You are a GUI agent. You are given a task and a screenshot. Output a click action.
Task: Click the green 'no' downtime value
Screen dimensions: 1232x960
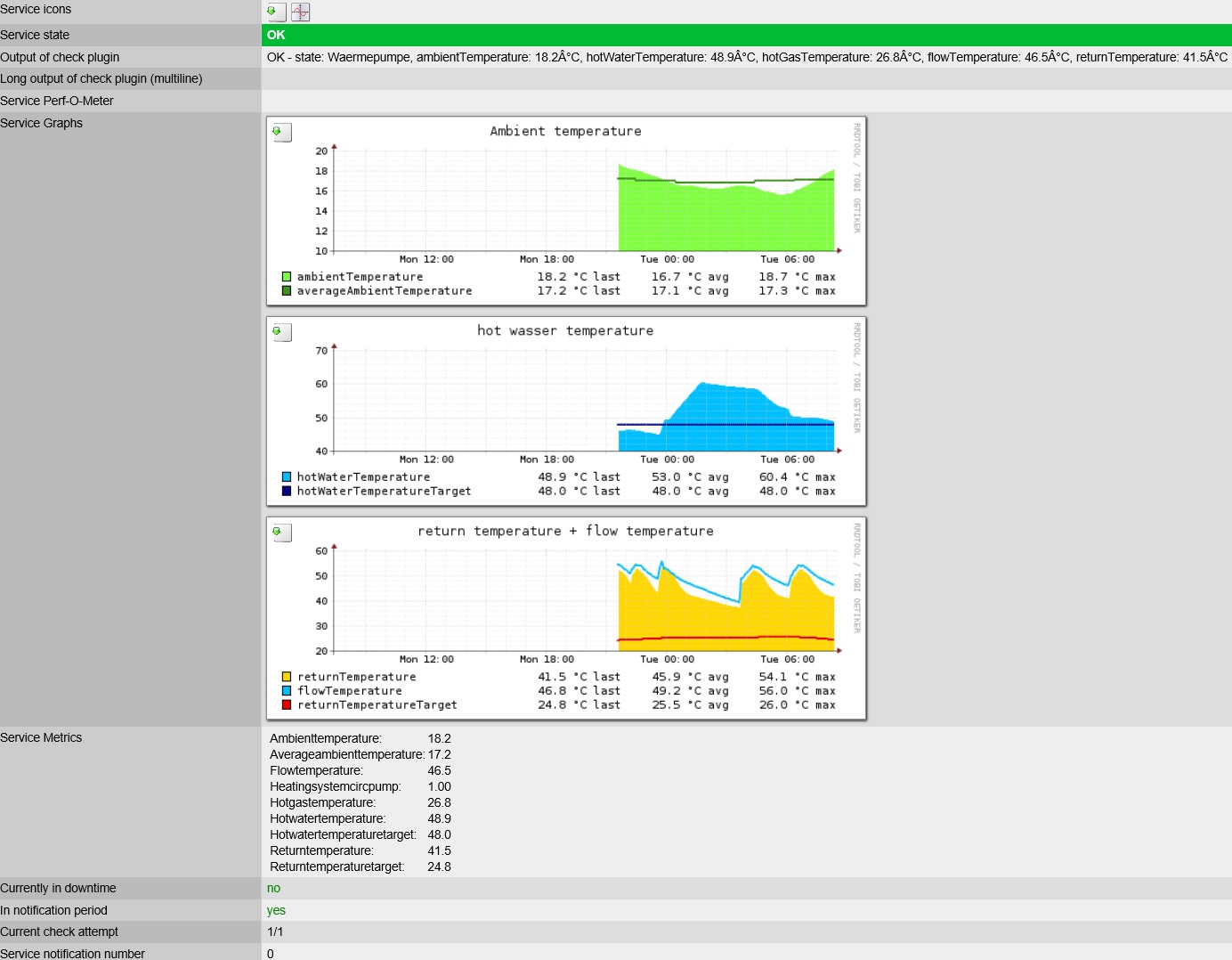click(273, 888)
